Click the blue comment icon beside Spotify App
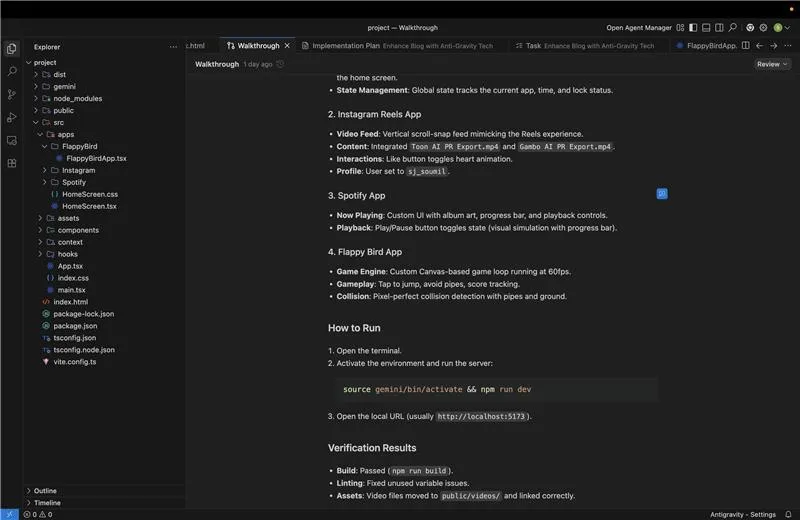Screen dimensions: 800x520 pos(662,193)
